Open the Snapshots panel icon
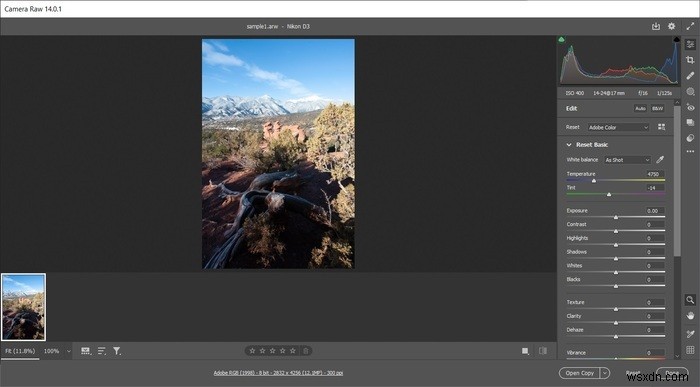Image resolution: width=700 pixels, height=387 pixels. click(x=690, y=122)
